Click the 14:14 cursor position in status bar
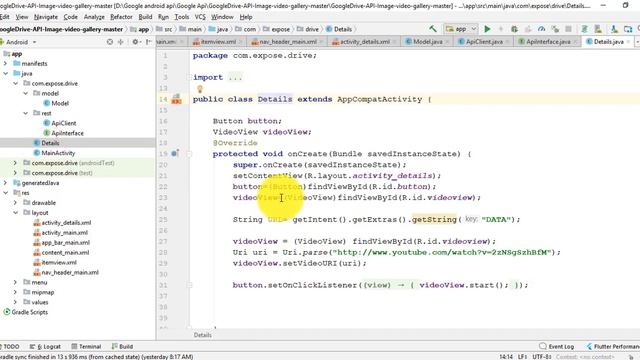This screenshot has width=640, height=360. pos(506,357)
